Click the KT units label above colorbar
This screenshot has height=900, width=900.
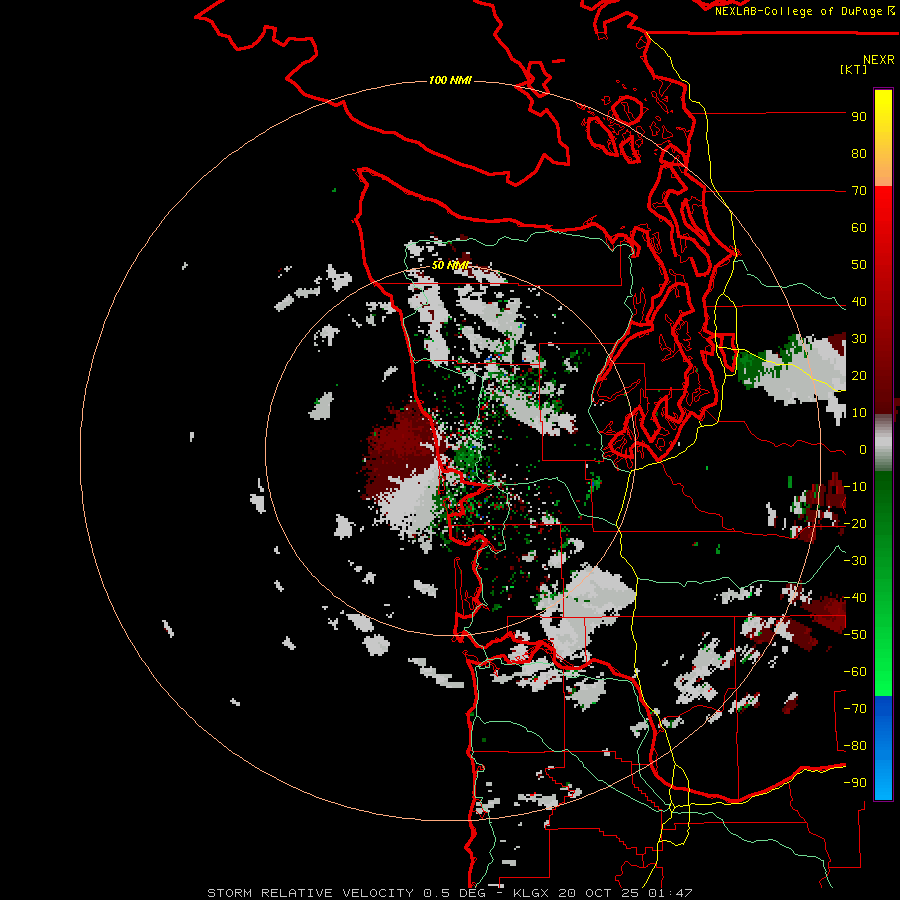pos(854,69)
